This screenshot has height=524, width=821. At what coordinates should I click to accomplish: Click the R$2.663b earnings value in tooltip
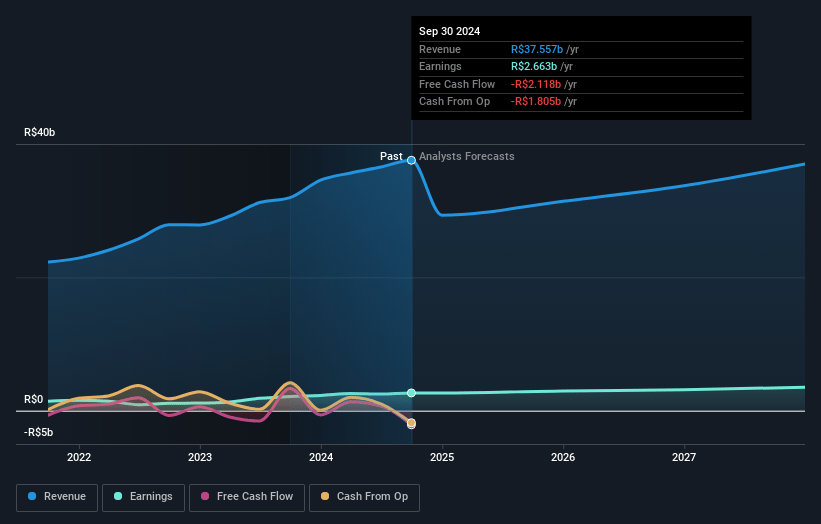click(534, 66)
